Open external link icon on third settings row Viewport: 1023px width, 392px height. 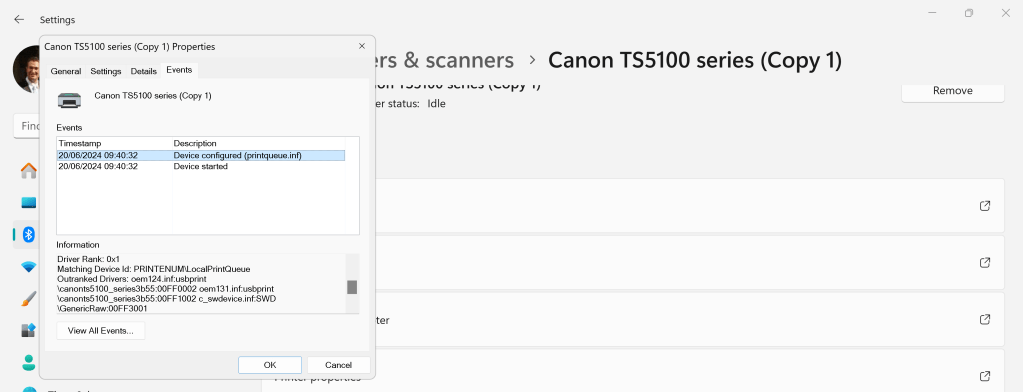[985, 320]
